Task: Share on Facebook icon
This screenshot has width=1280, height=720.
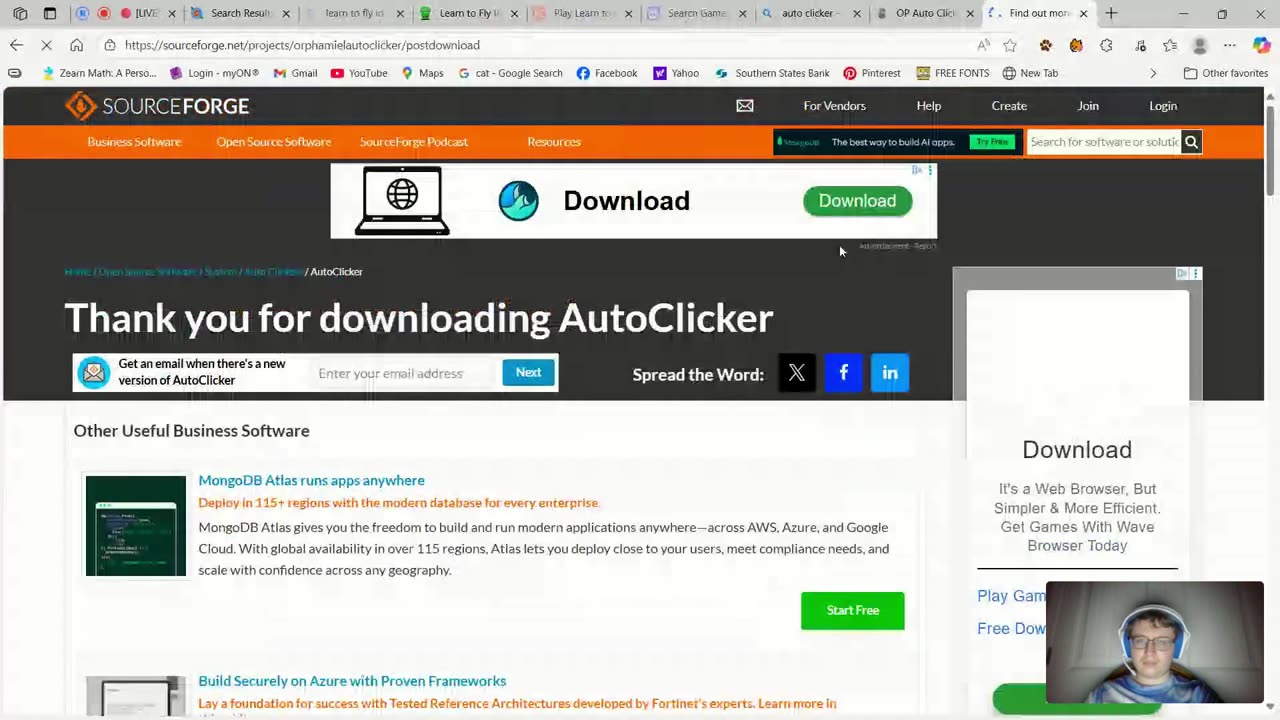Action: [843, 373]
